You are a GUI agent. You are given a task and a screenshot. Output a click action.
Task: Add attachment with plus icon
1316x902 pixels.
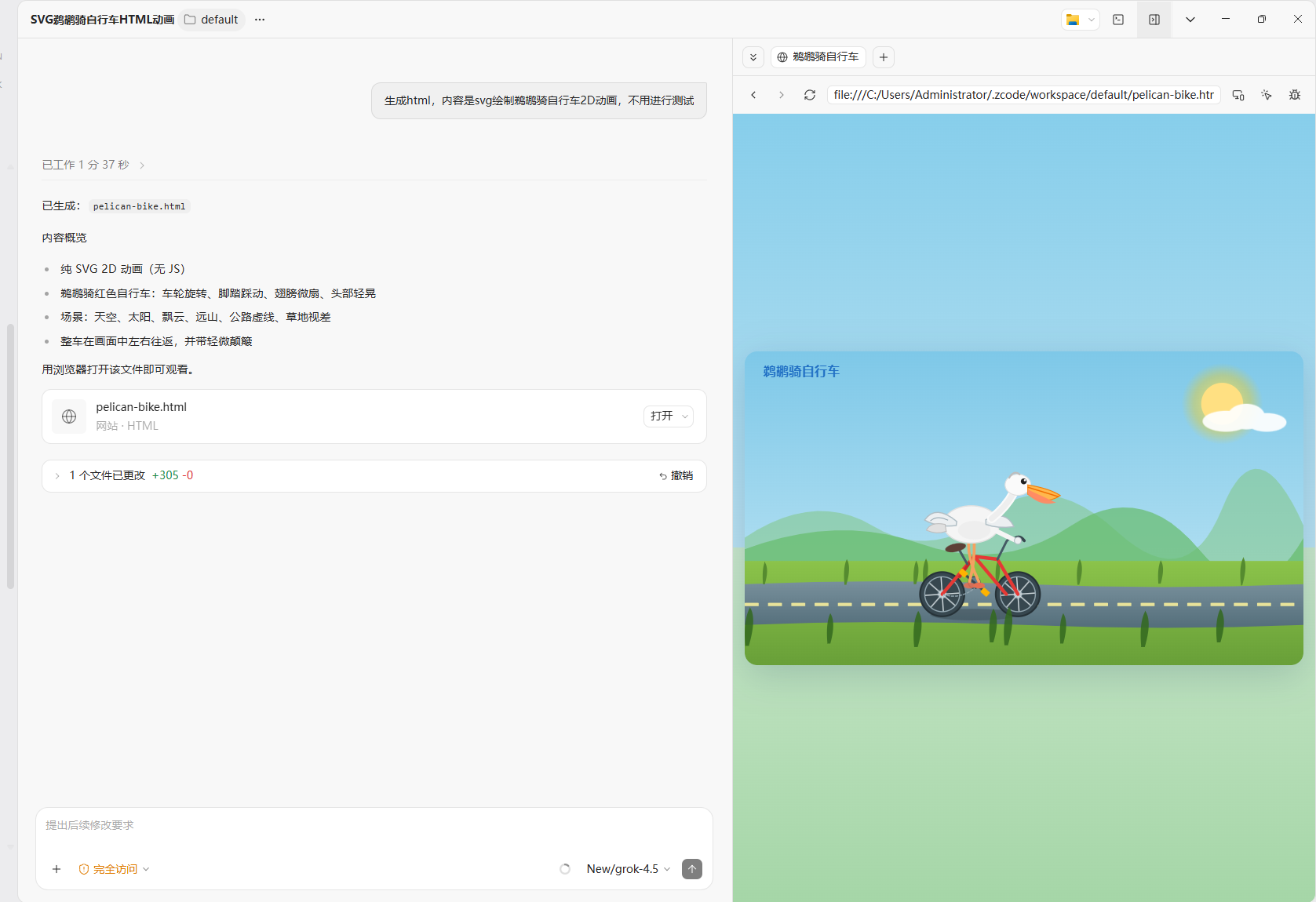tap(57, 869)
